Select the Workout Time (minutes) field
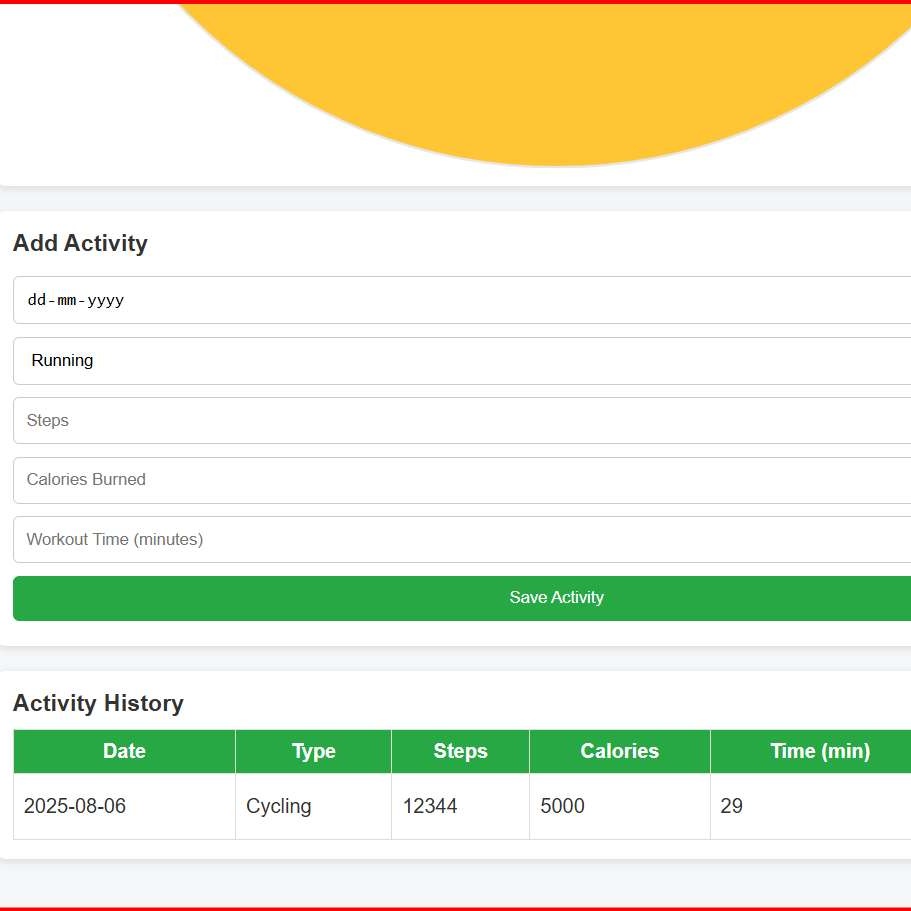The height and width of the screenshot is (911, 911). (462, 540)
